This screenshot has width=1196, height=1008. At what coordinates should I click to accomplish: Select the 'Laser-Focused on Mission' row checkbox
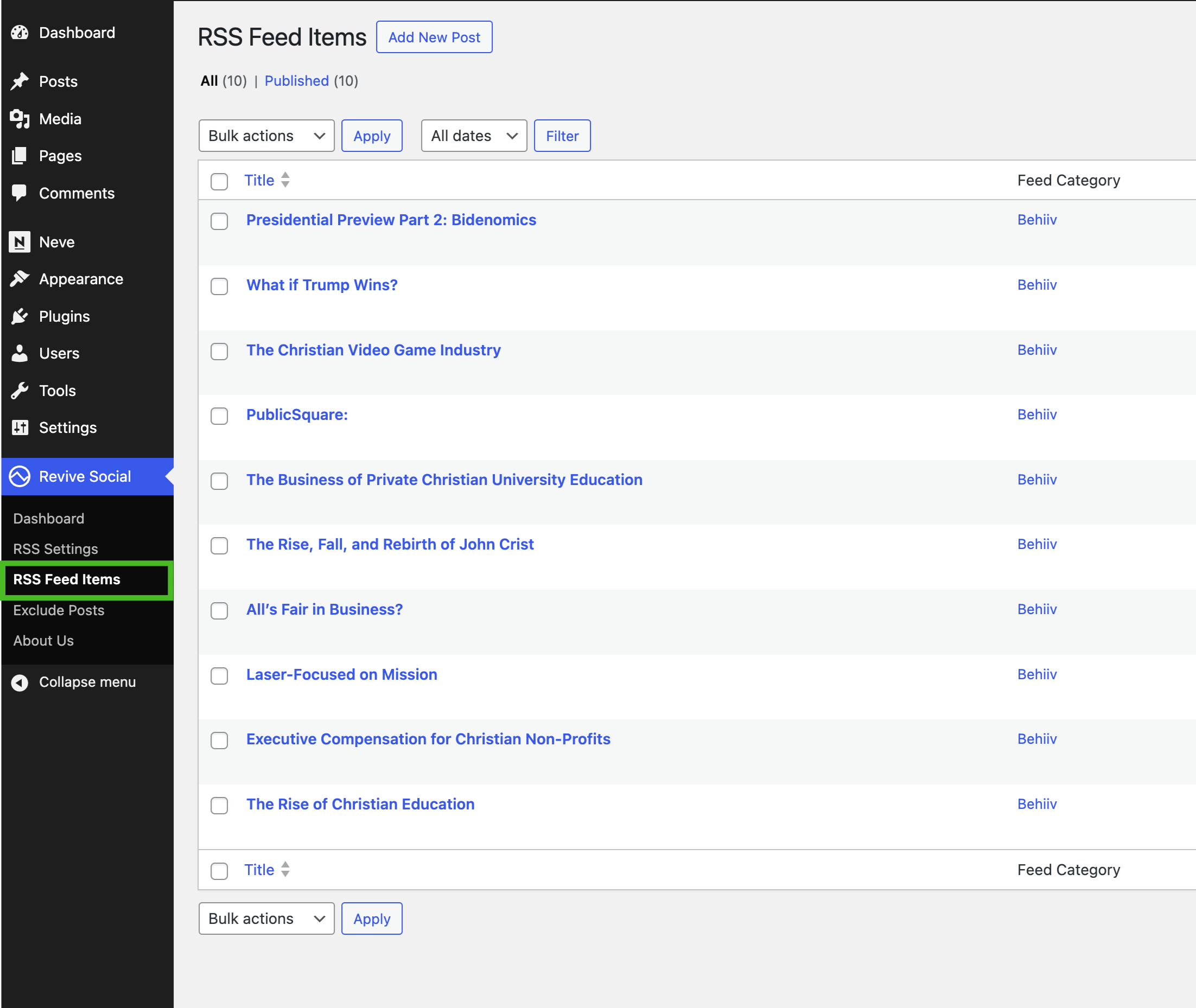219,676
